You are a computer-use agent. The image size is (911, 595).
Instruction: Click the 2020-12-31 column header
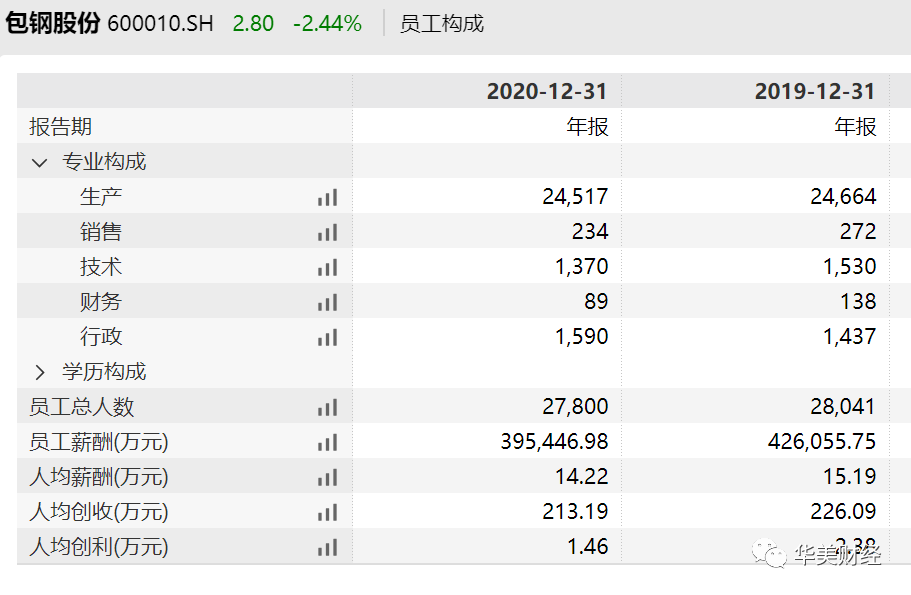547,91
